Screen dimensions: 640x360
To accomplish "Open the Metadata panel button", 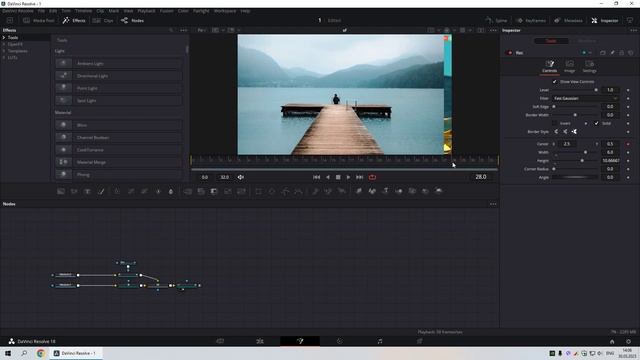I will tap(568, 20).
